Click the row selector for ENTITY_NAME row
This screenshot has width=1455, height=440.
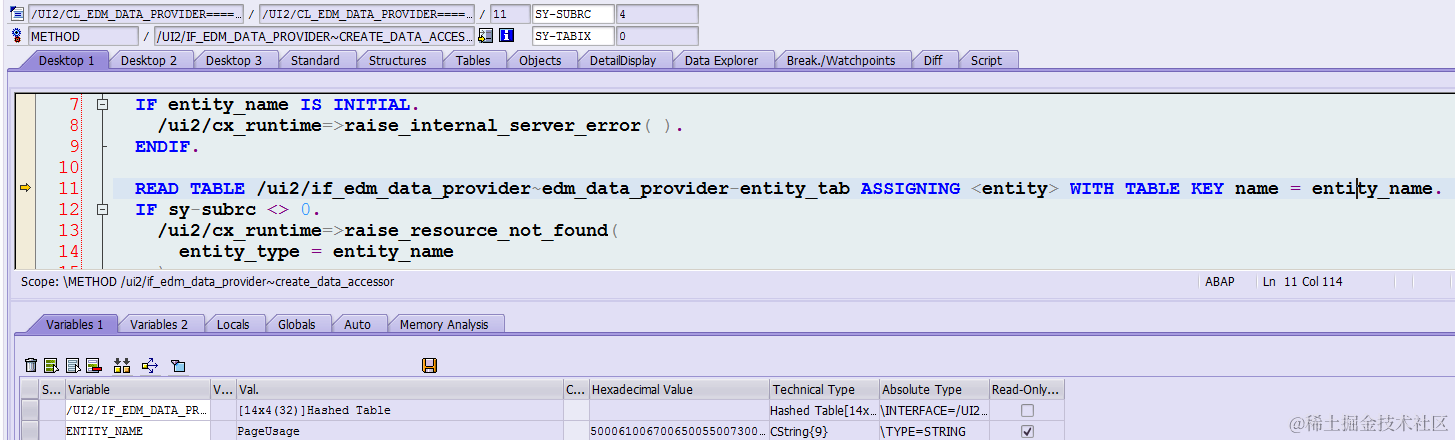coord(29,431)
